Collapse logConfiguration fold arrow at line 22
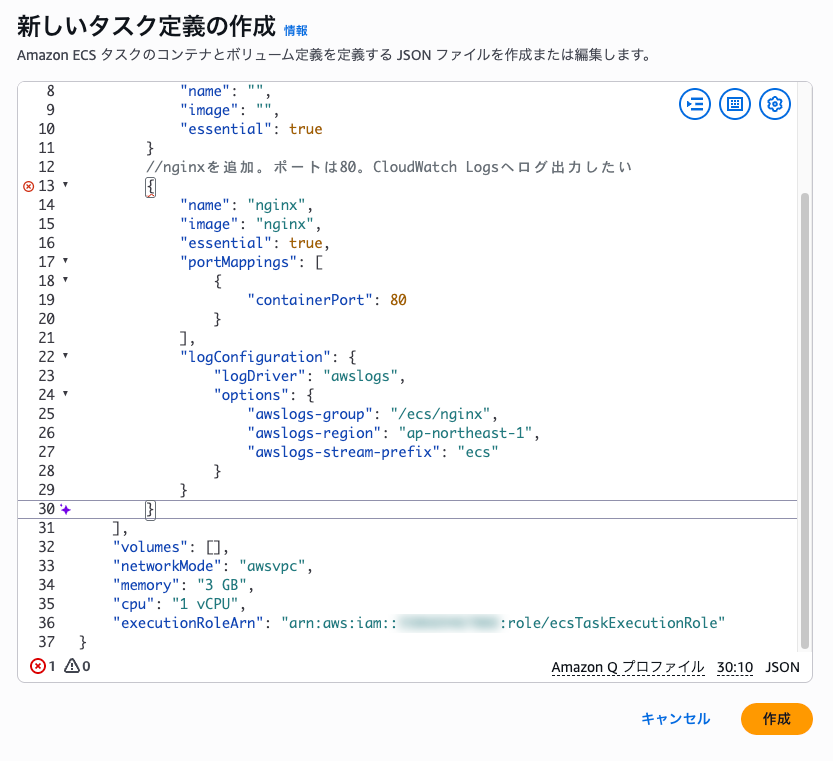 [65, 356]
